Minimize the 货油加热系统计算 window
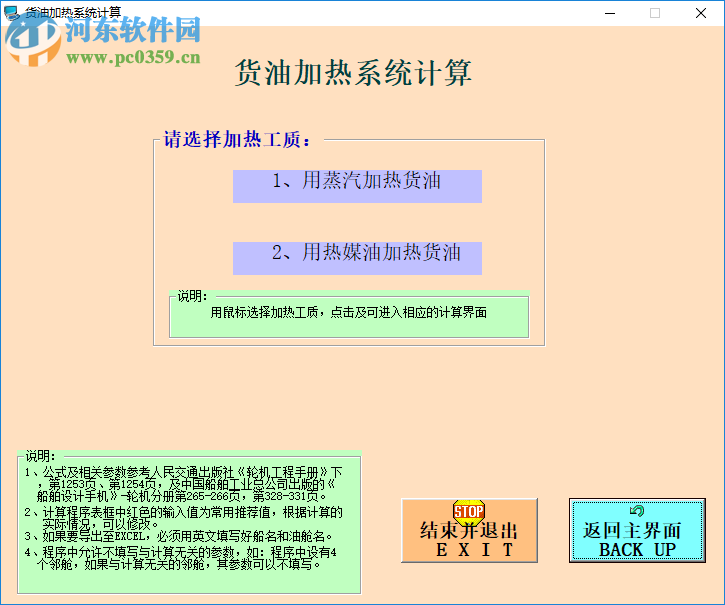 (x=610, y=13)
